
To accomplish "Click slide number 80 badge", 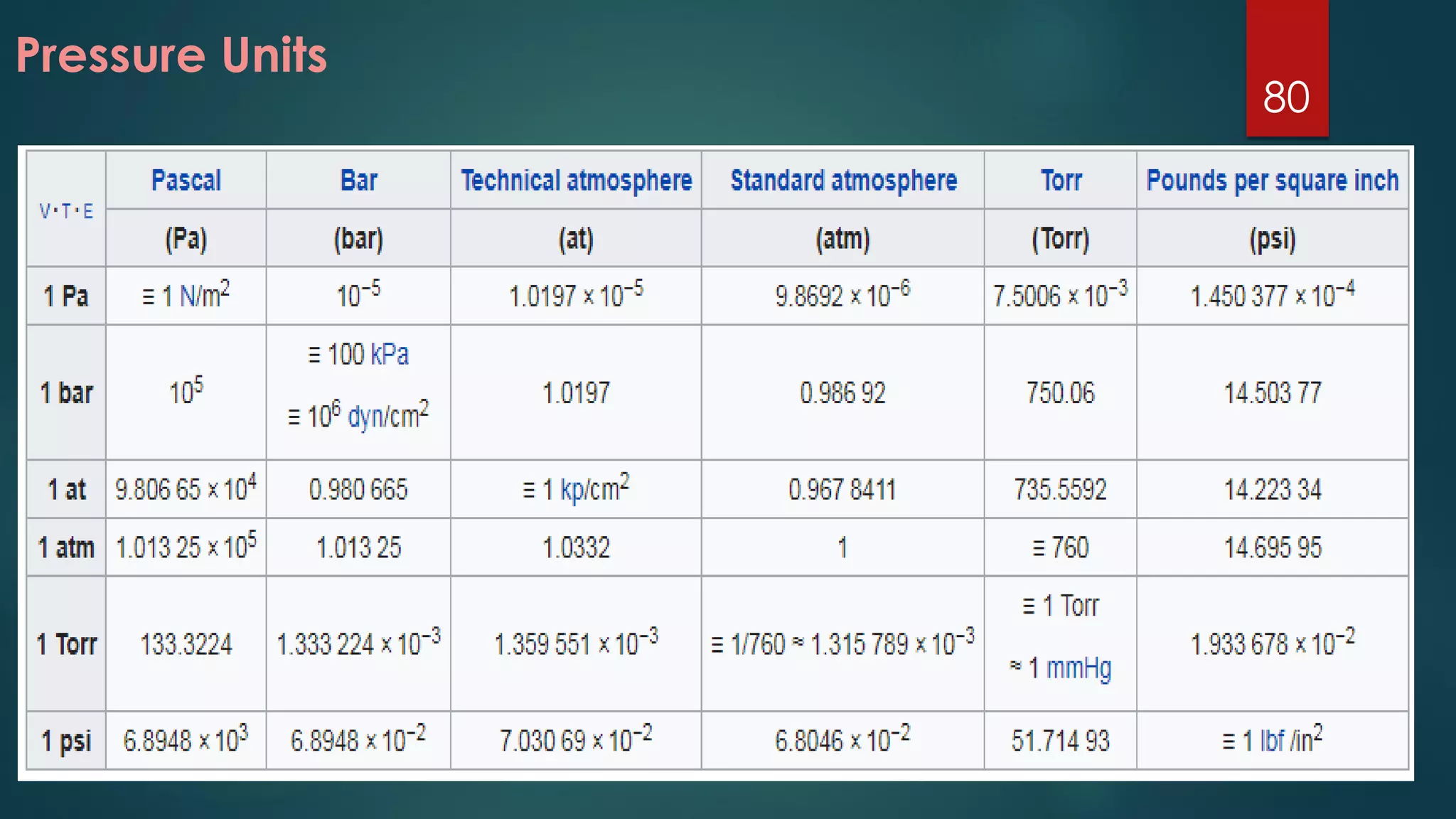I will [x=1287, y=68].
